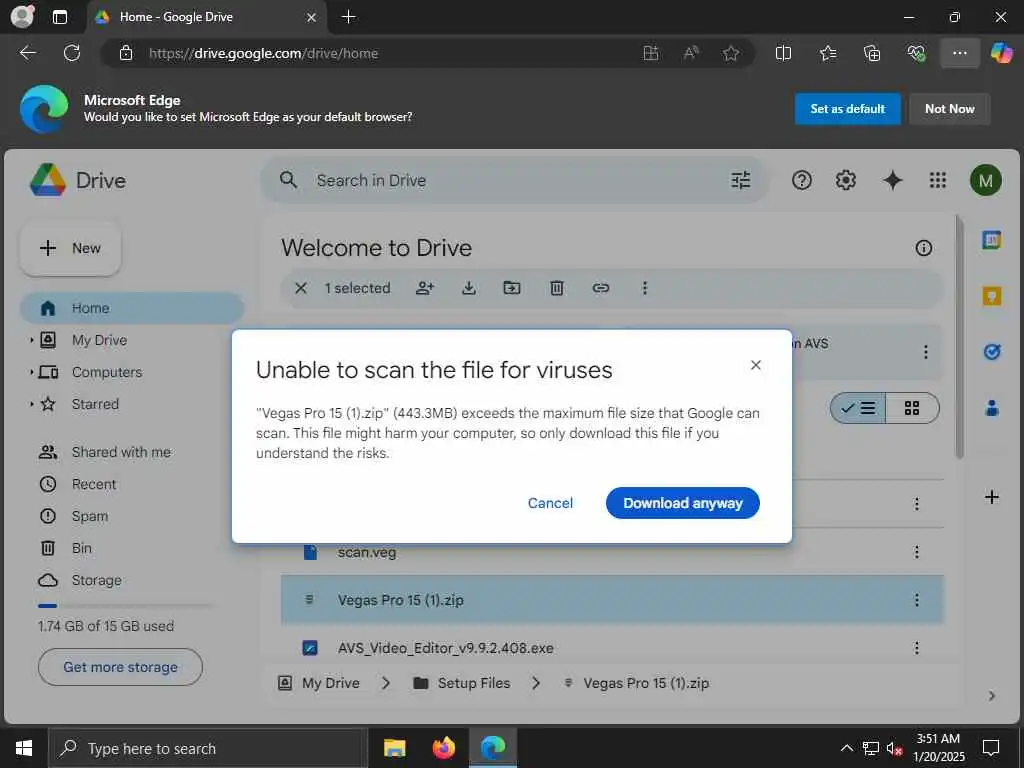Open Drive settings gear icon

click(x=845, y=180)
